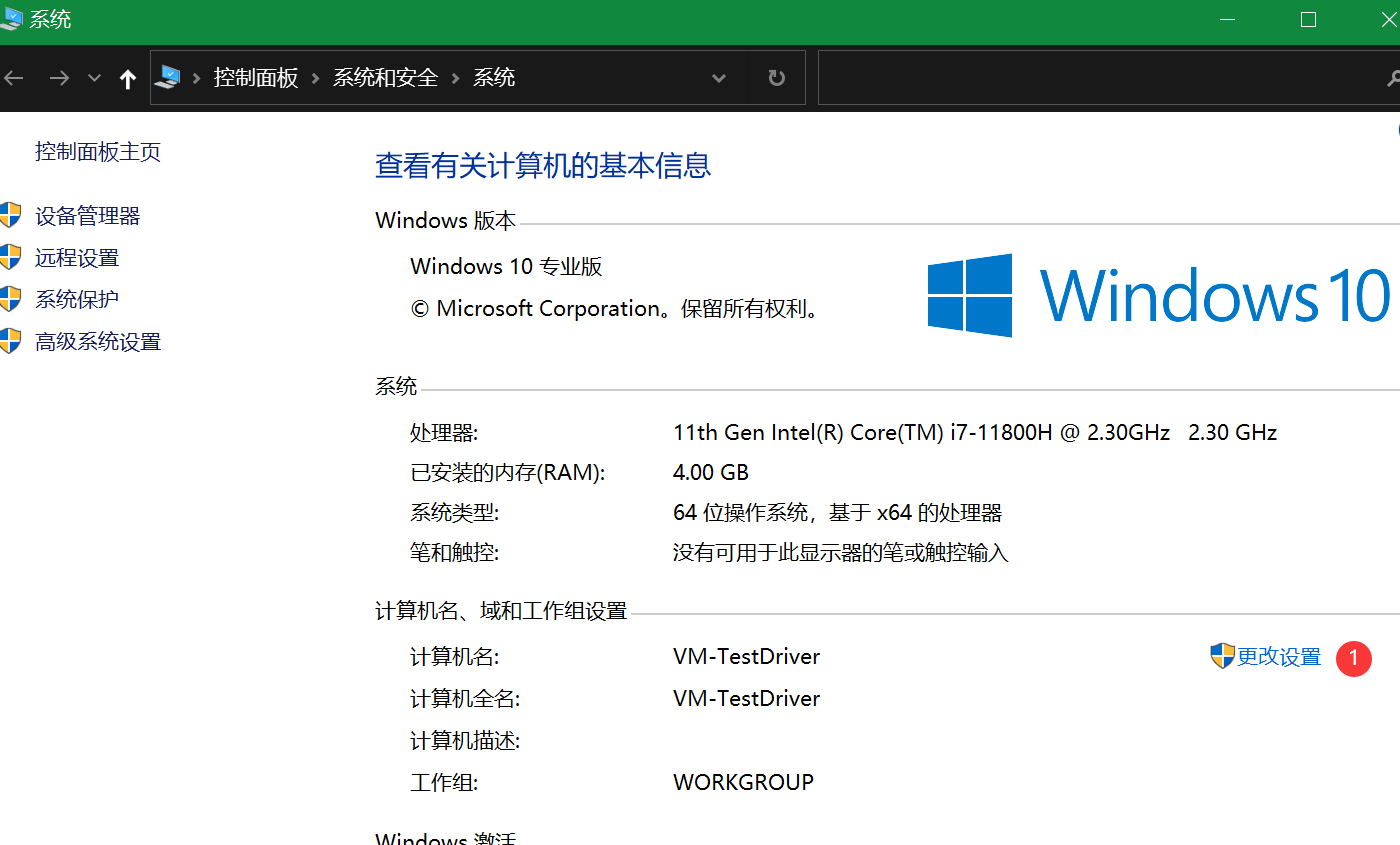
Task: Click section header Windows 版本
Action: coord(446,221)
